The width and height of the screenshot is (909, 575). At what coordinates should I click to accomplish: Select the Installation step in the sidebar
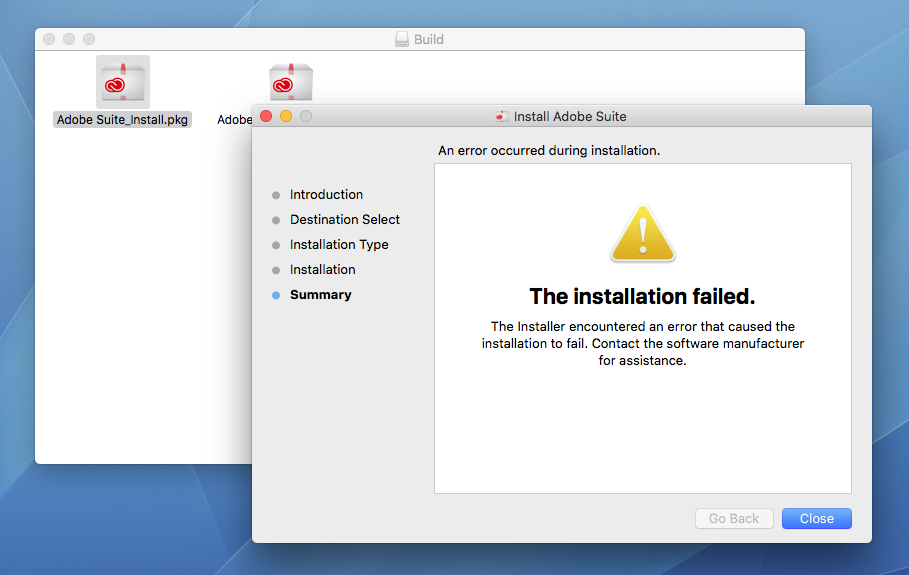click(322, 270)
